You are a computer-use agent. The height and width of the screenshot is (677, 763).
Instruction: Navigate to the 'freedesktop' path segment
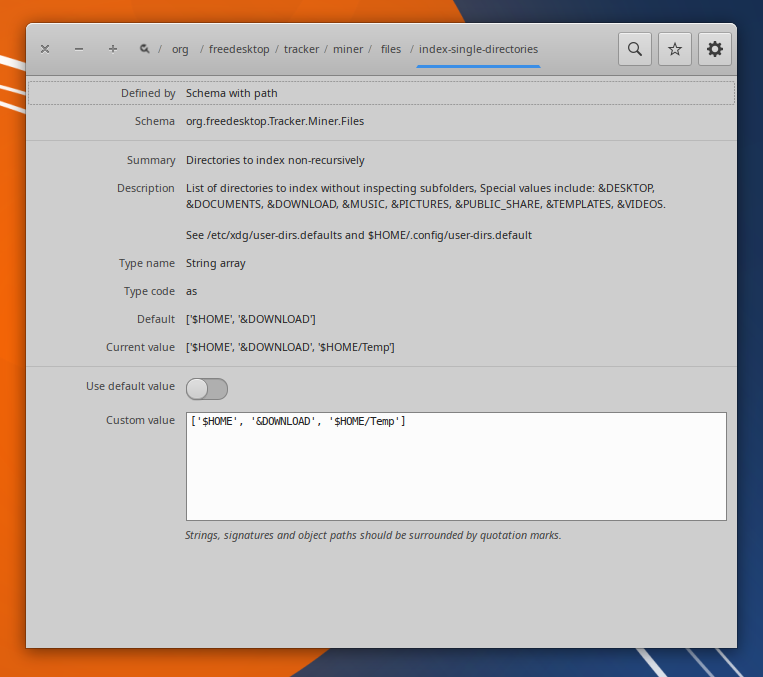[x=239, y=49]
